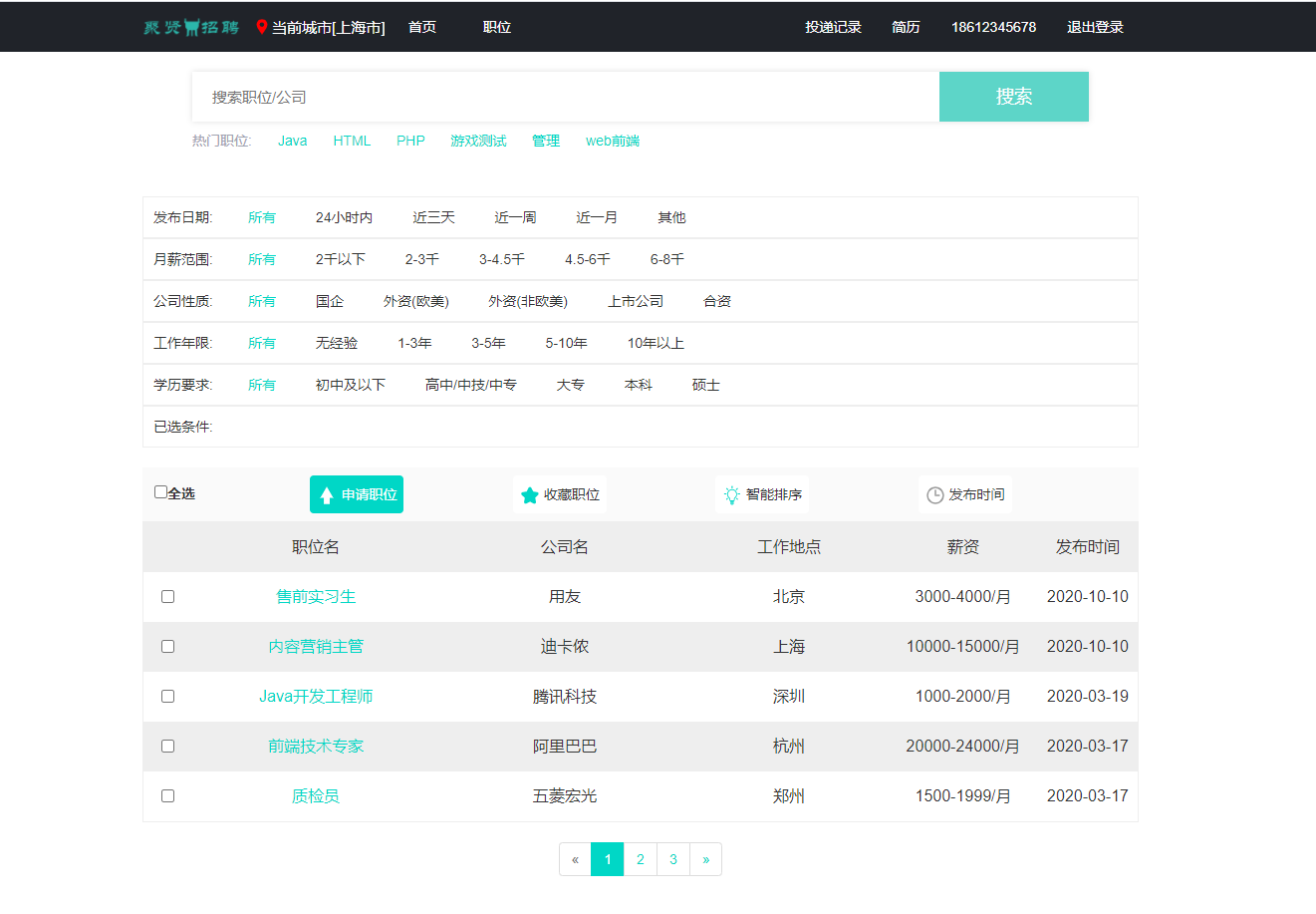
Task: Open the 职位 tab in the top navigation
Action: (497, 27)
